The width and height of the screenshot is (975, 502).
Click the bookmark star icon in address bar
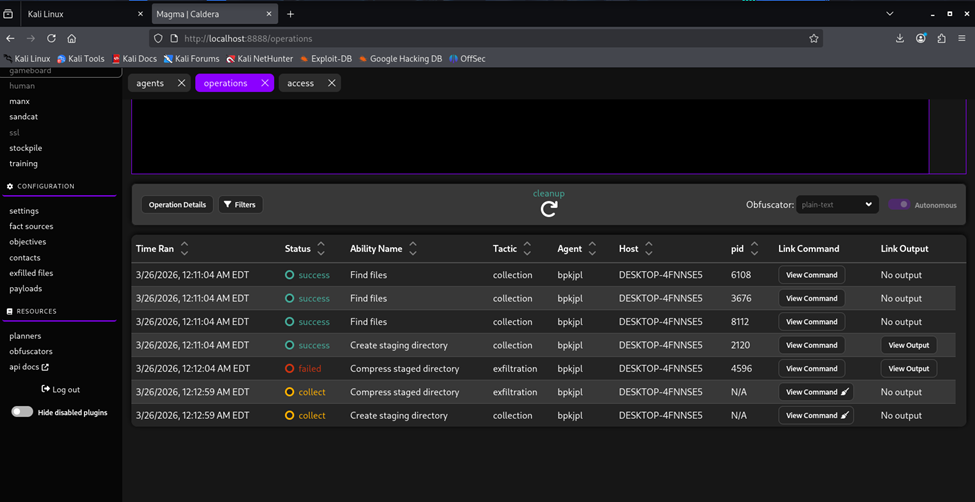(x=814, y=38)
